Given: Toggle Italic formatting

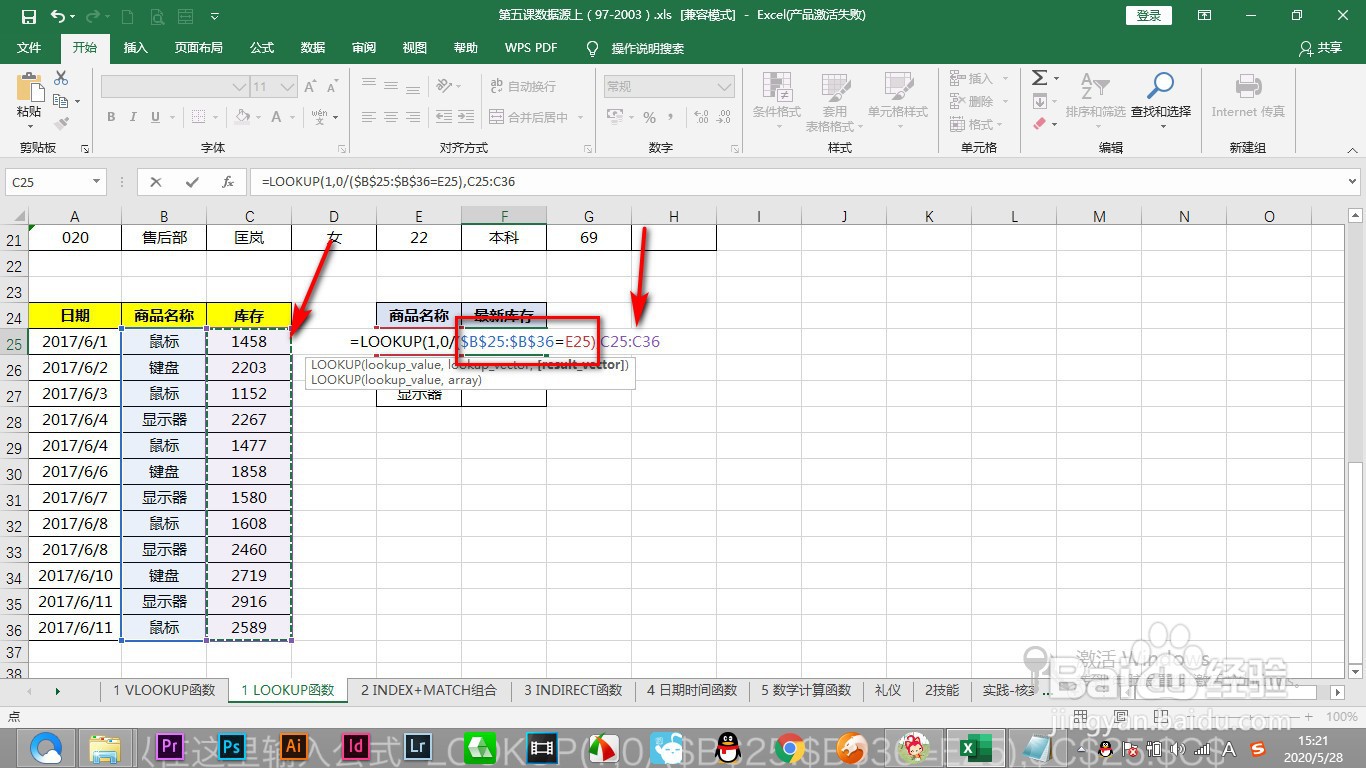Looking at the screenshot, I should (132, 117).
